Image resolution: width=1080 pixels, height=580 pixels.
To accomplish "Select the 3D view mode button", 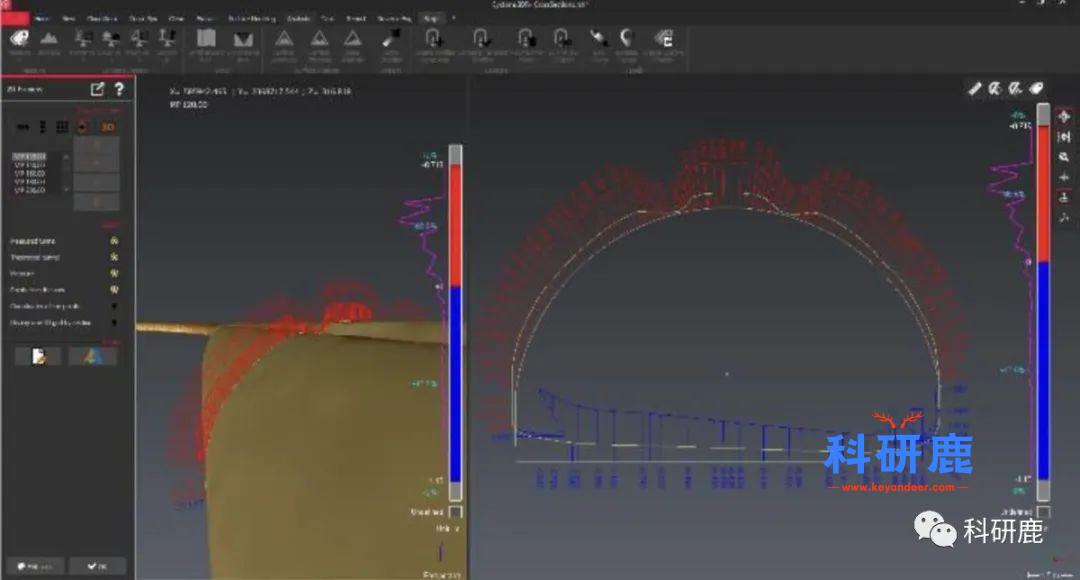I will click(x=107, y=127).
